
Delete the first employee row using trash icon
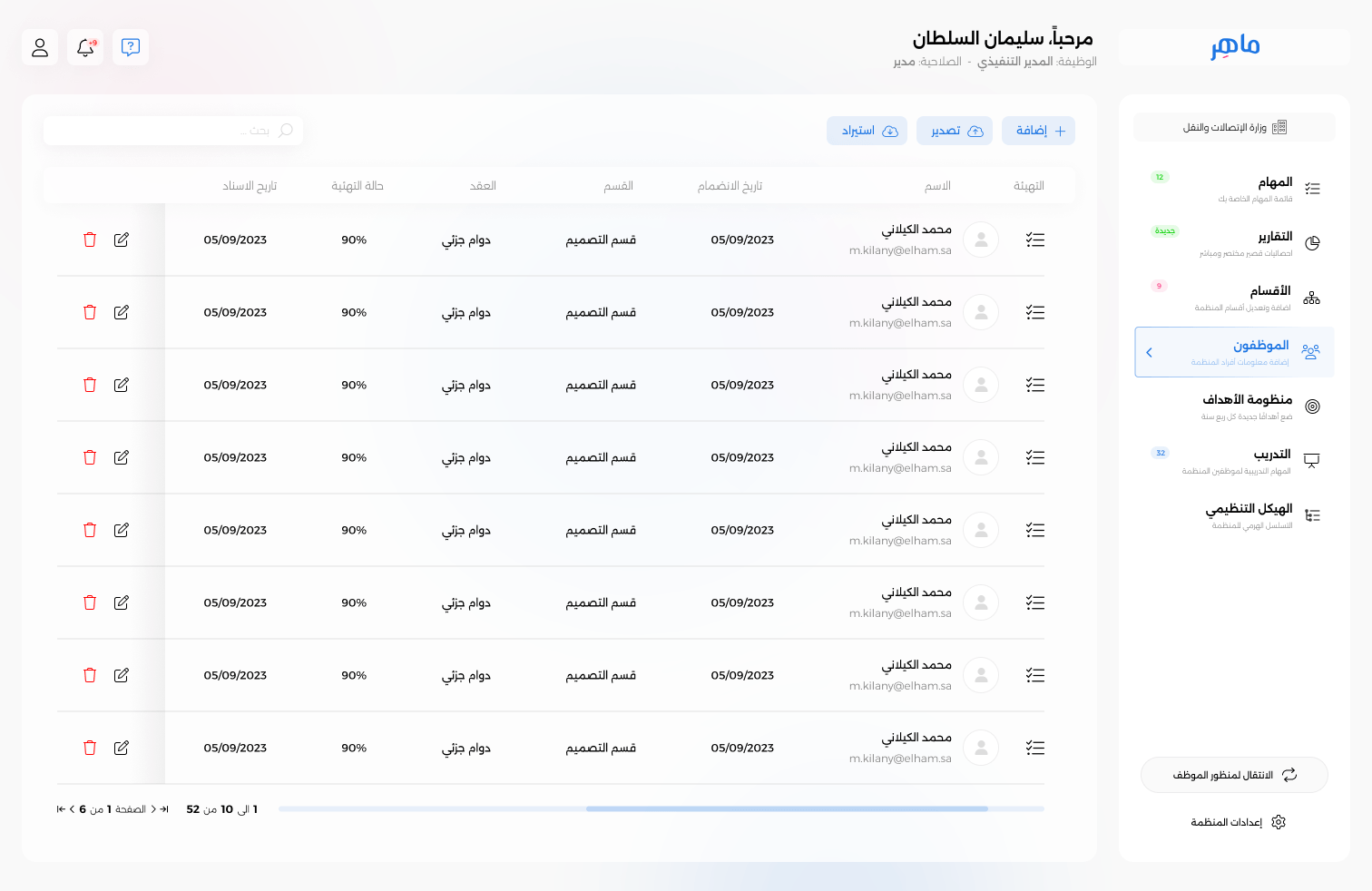90,240
